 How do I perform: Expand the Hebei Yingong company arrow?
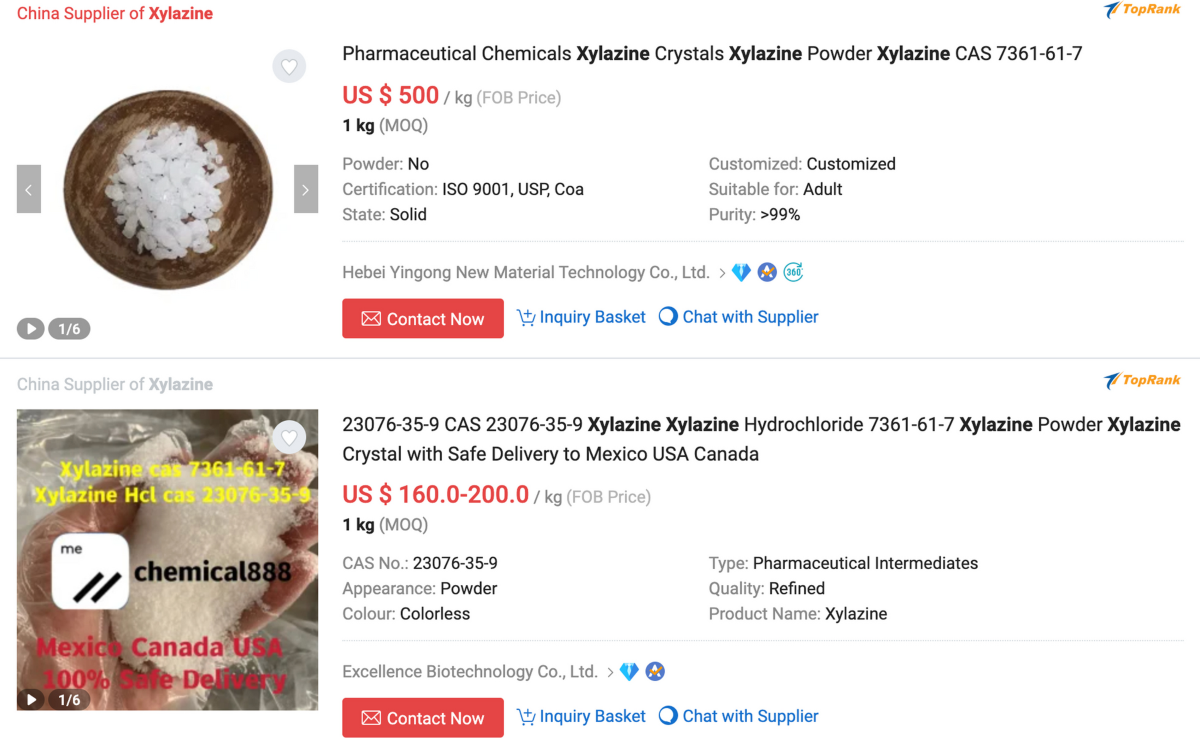(x=722, y=272)
